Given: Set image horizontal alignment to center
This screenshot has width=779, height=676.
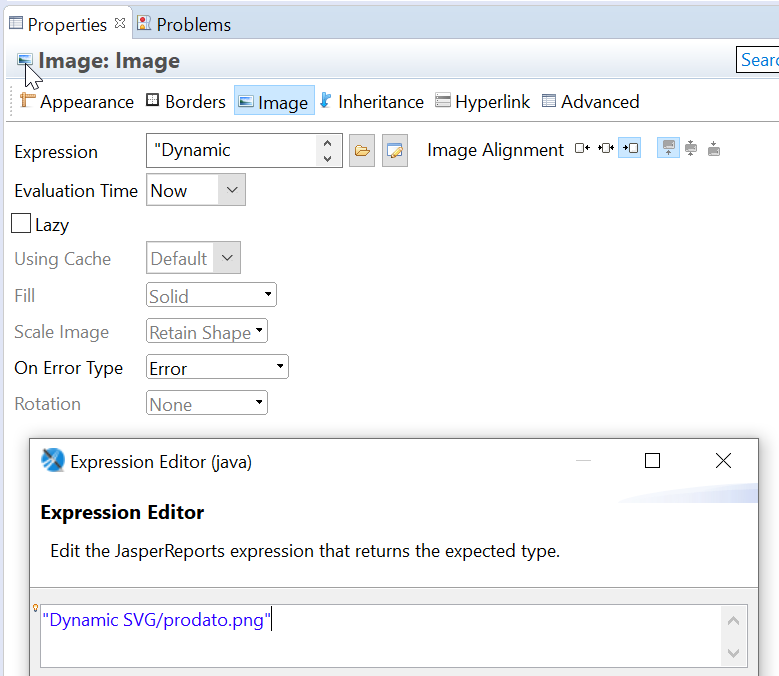Looking at the screenshot, I should pos(605,149).
